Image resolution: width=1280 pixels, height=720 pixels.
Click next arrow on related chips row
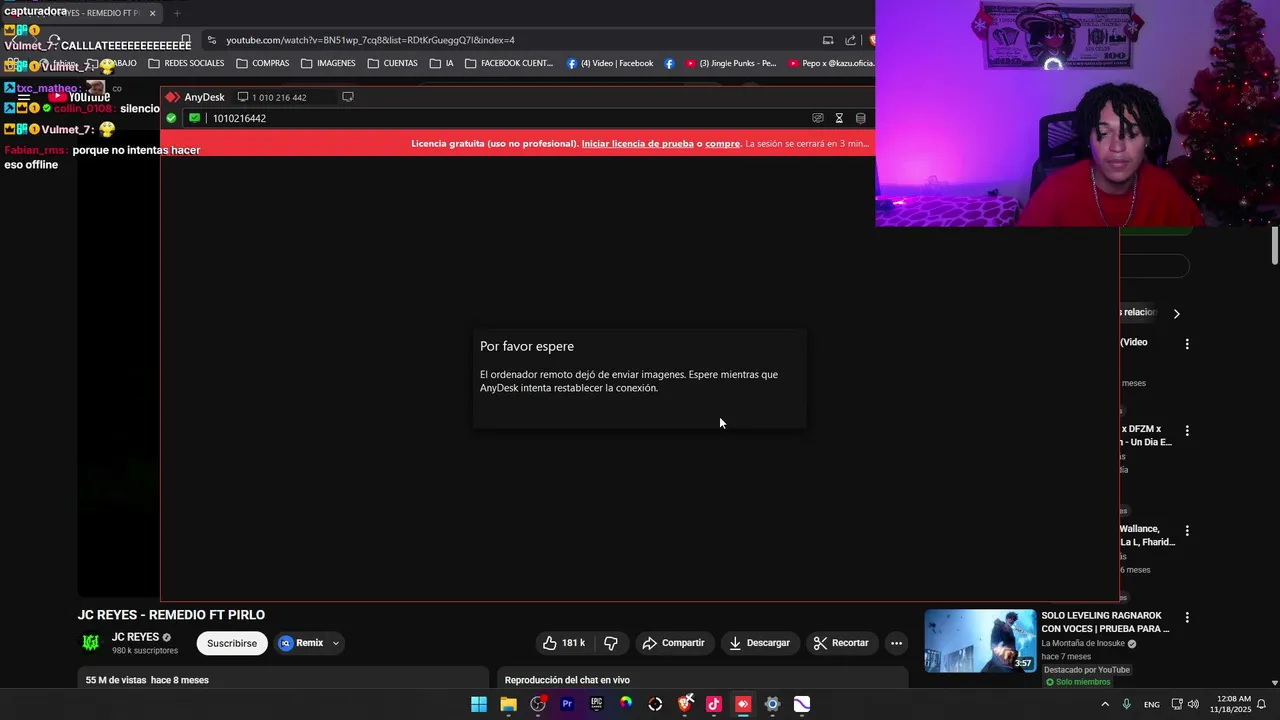(1176, 313)
